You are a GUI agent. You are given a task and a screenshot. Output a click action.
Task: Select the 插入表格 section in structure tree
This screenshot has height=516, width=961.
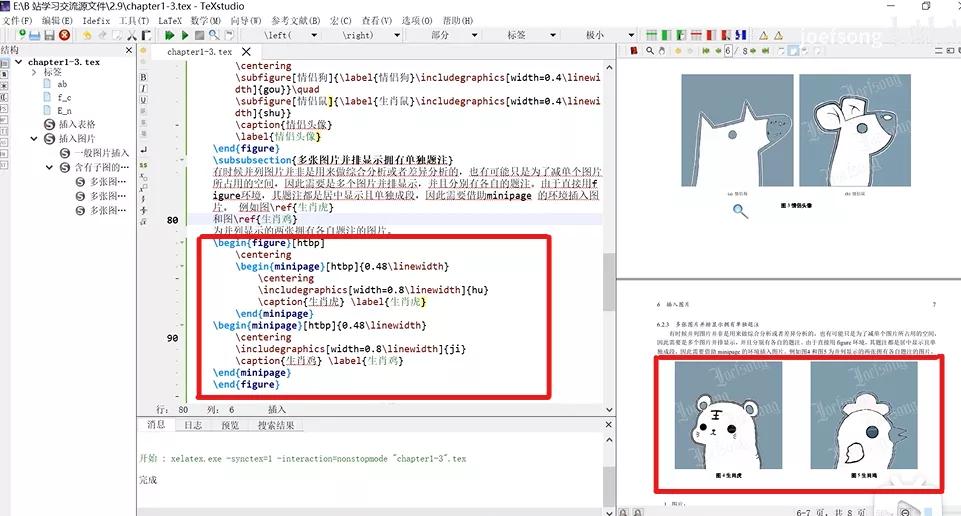coord(77,124)
